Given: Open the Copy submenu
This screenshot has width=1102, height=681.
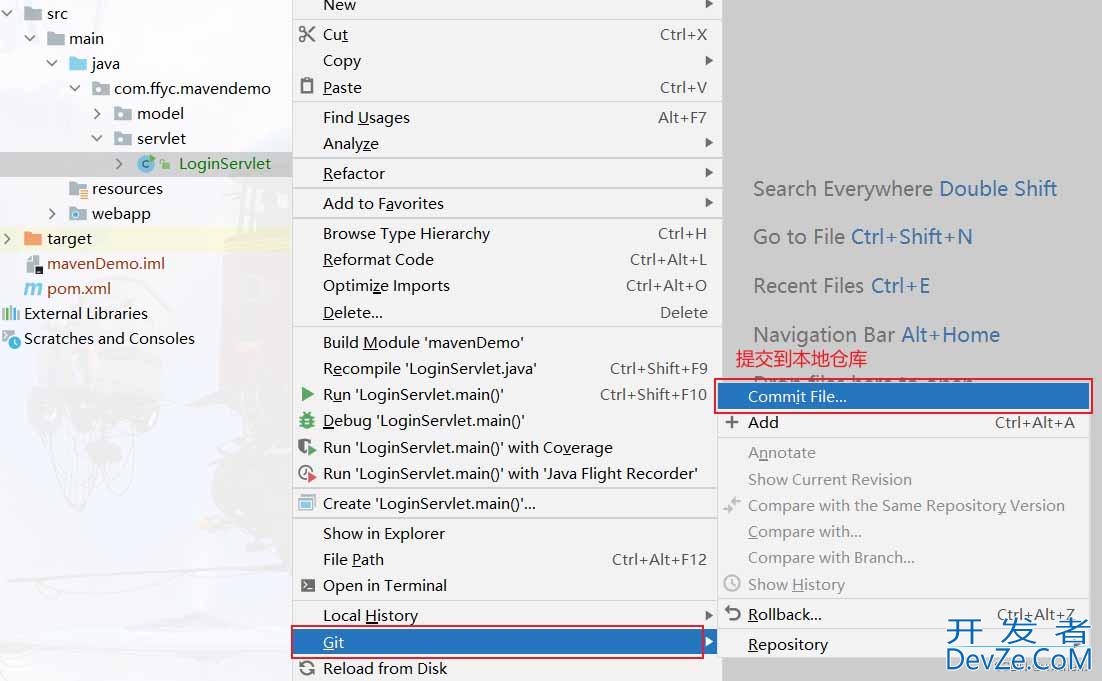Looking at the screenshot, I should point(507,60).
